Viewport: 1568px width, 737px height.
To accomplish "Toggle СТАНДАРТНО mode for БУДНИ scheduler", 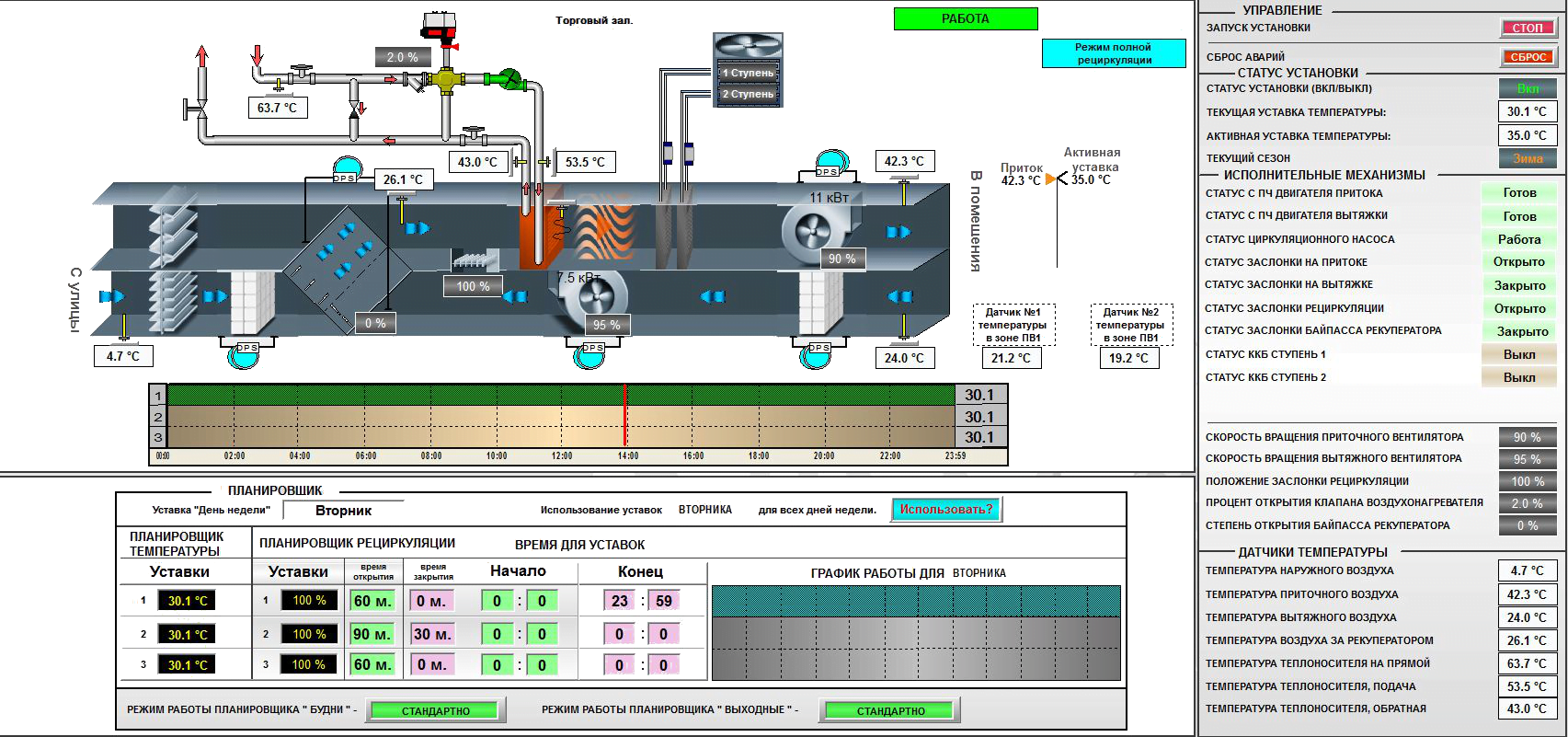I will [436, 710].
